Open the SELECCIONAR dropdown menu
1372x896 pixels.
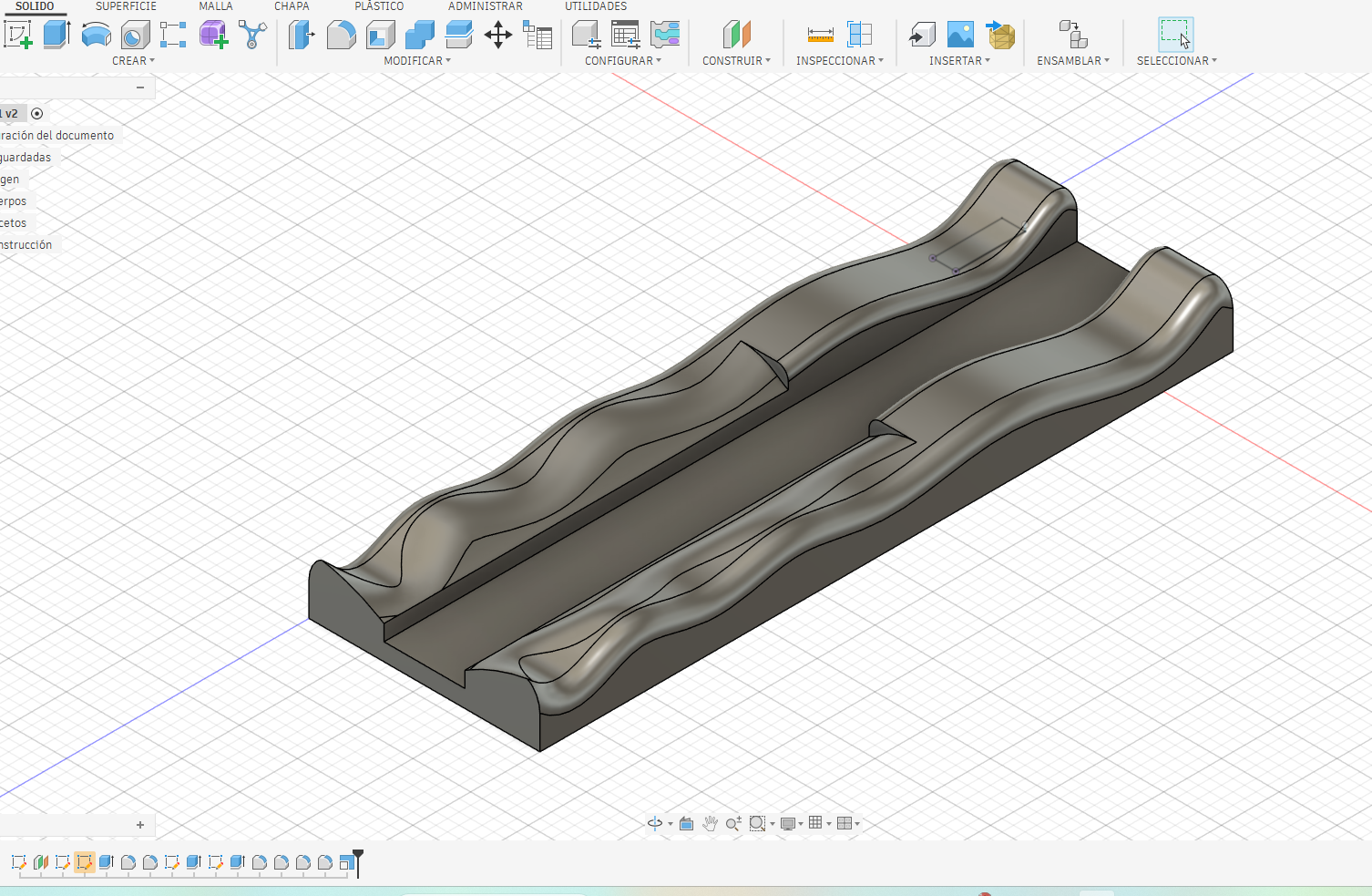pyautogui.click(x=1177, y=61)
